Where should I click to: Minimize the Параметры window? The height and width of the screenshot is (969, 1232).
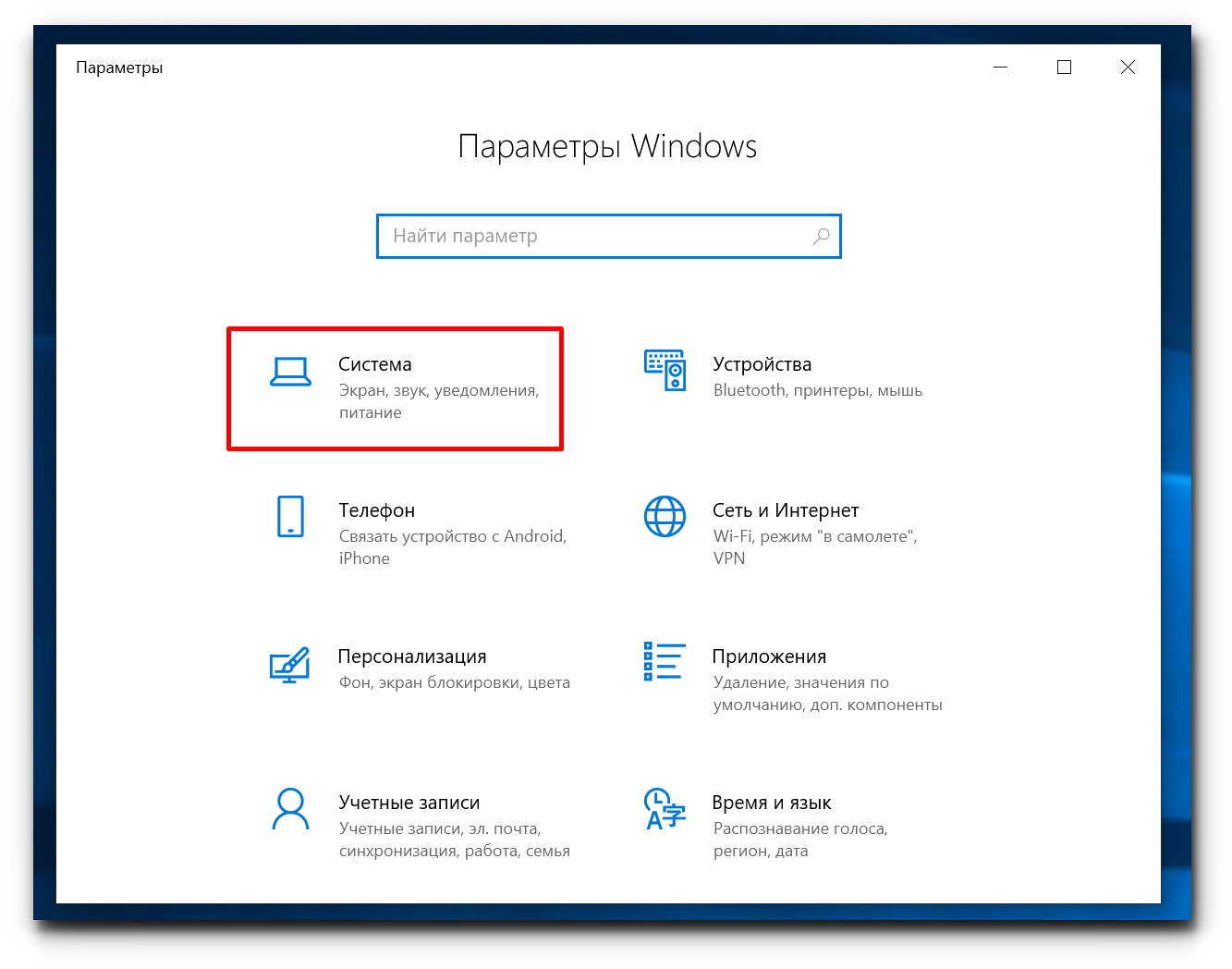click(x=1000, y=67)
